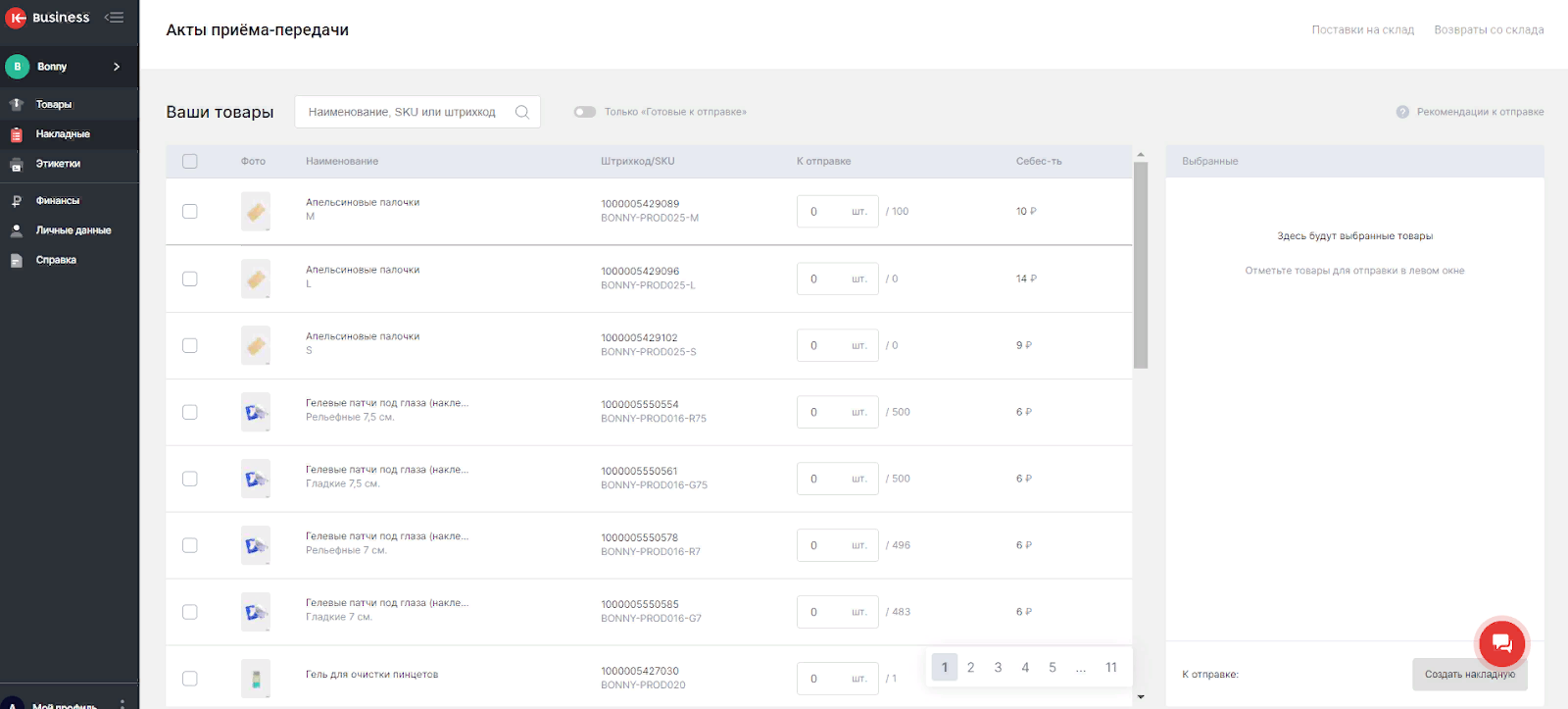Click the Справка document icon in sidebar

point(17,260)
